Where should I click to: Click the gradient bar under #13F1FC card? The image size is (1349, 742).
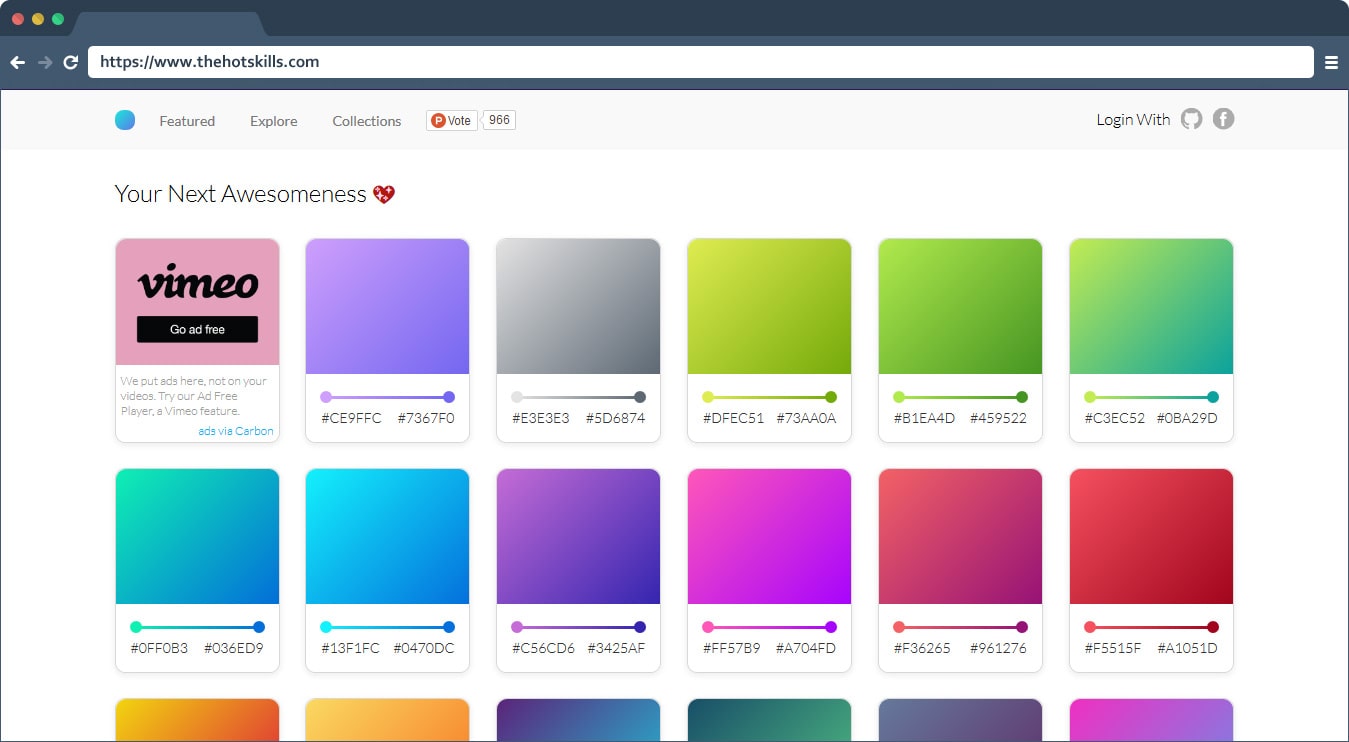[387, 627]
